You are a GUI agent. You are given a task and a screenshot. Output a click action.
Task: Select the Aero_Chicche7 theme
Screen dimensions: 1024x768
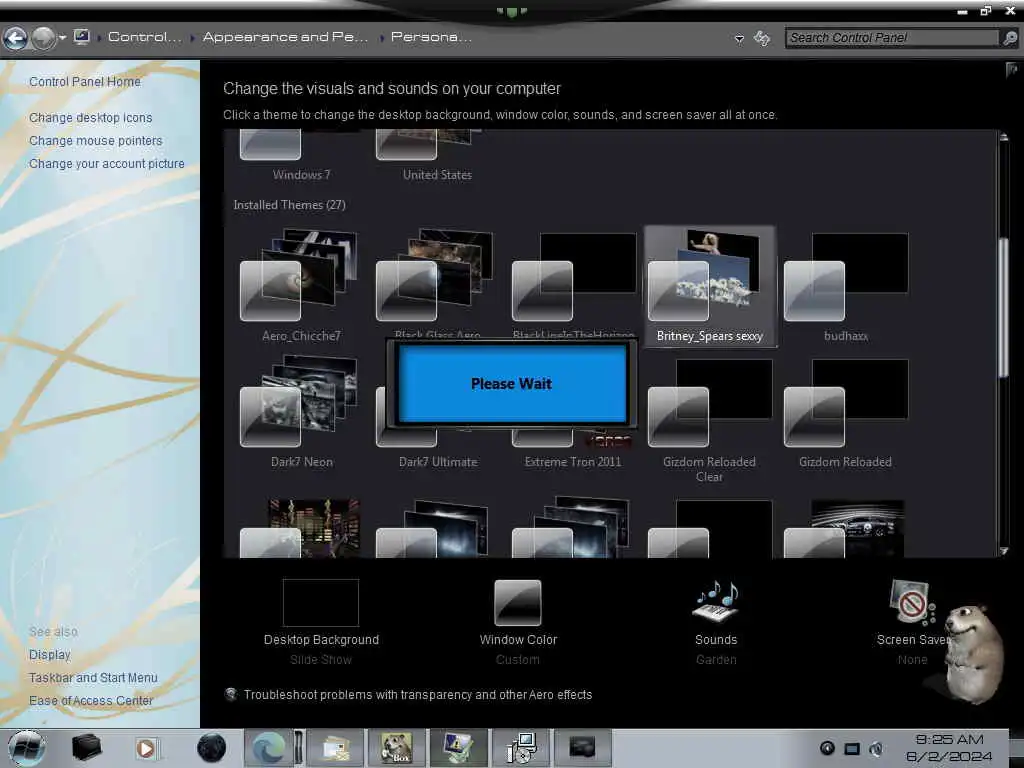point(301,285)
